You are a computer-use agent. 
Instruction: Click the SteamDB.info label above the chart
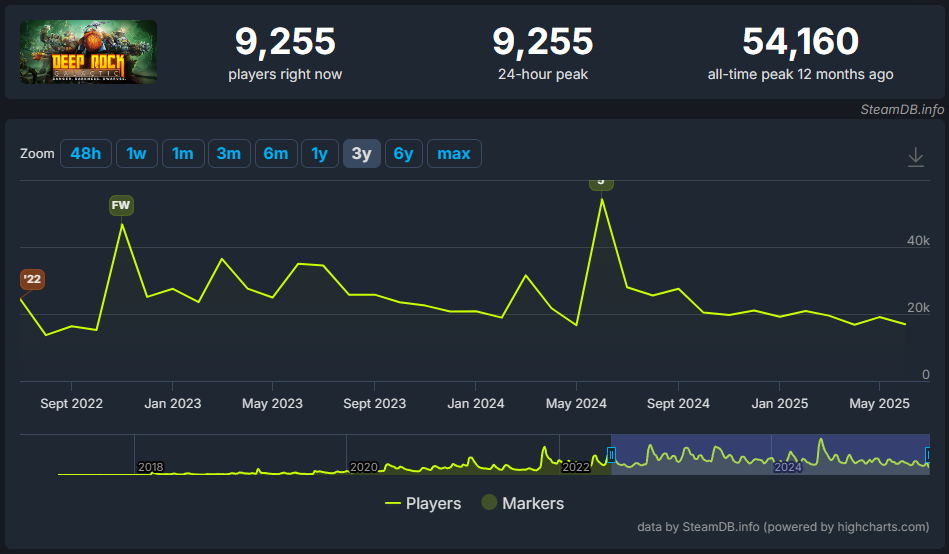(x=902, y=110)
